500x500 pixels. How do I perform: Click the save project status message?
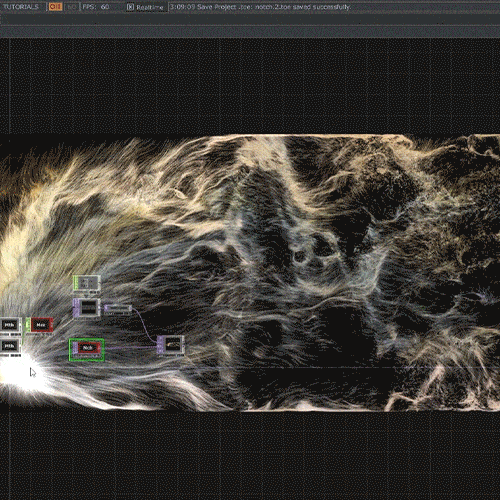coord(260,7)
